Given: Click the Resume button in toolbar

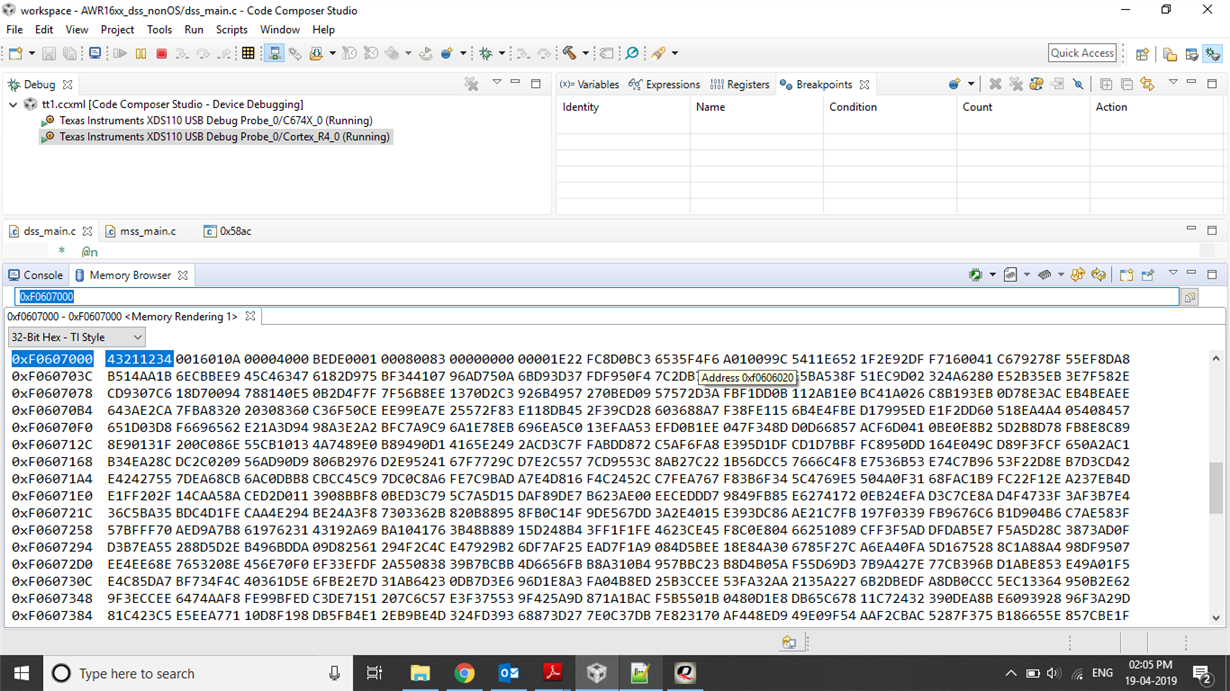Looking at the screenshot, I should [x=120, y=53].
